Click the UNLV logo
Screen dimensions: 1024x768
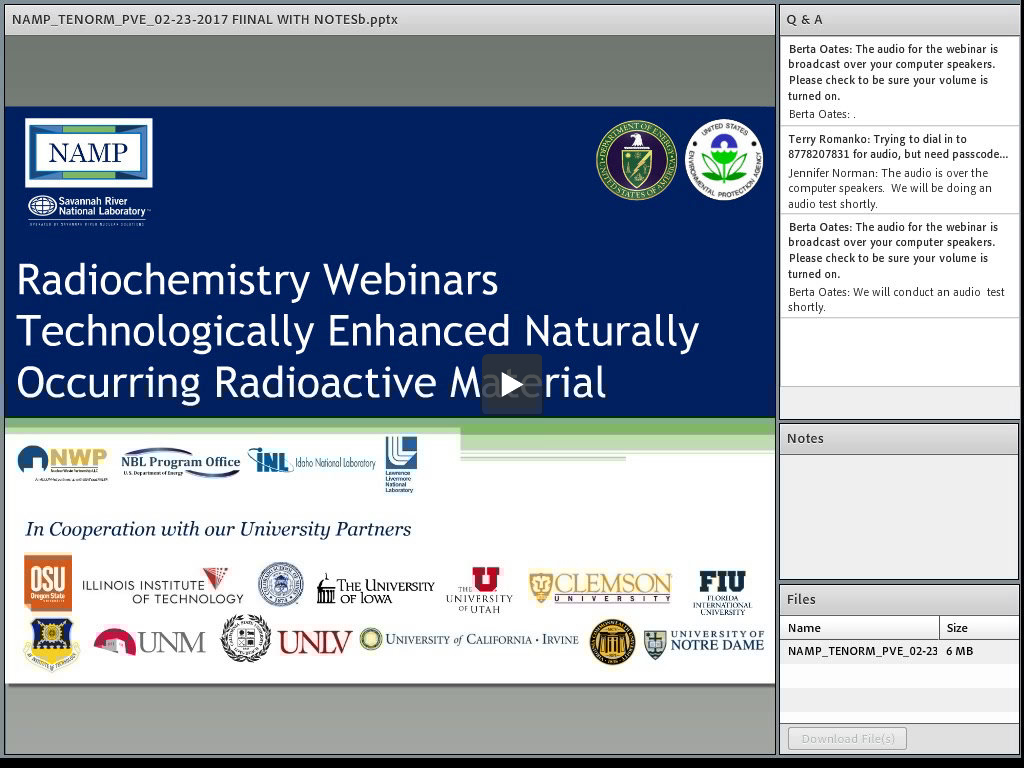315,641
